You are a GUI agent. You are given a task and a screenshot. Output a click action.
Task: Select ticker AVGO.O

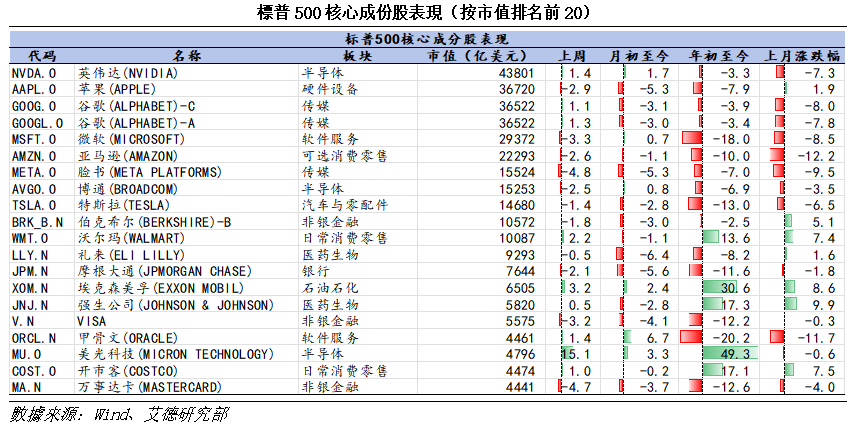(x=34, y=189)
